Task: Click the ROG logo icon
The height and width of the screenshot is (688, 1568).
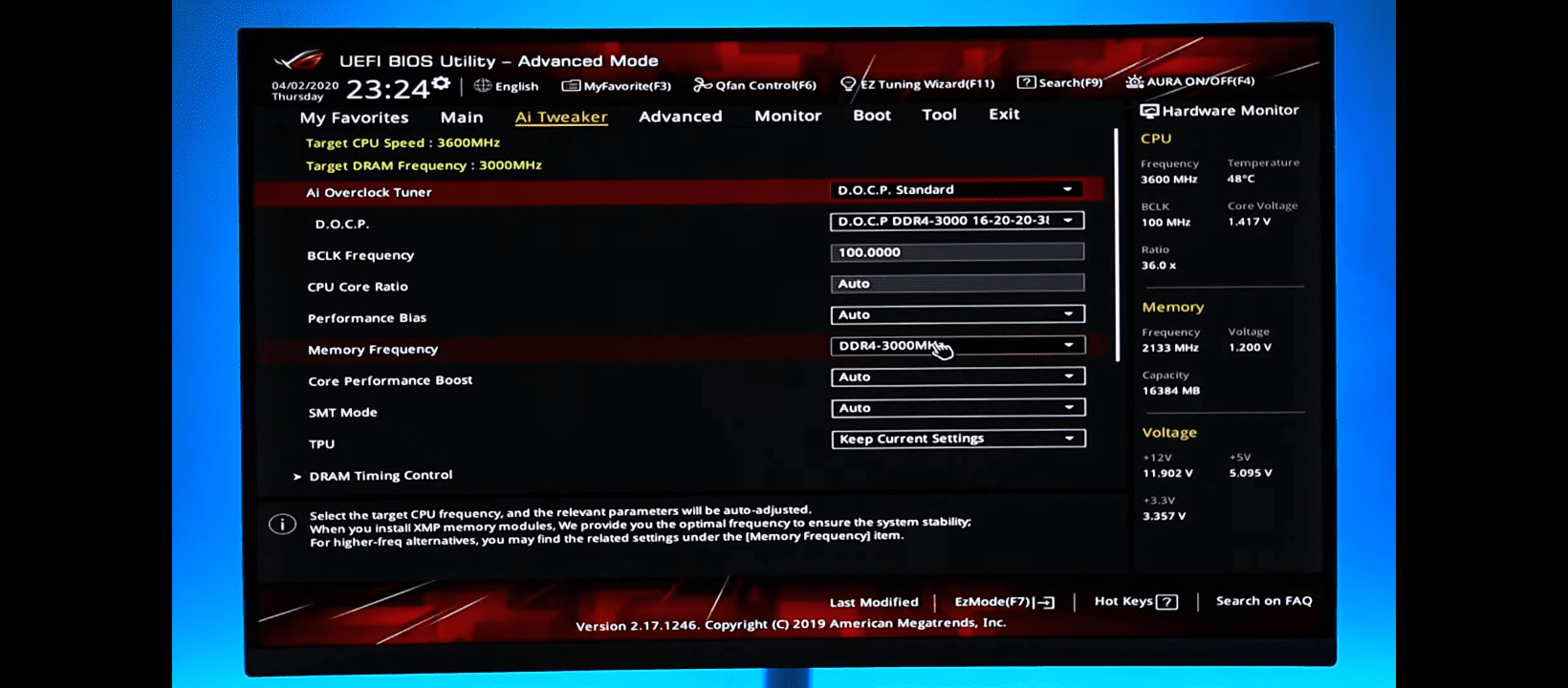Action: [x=299, y=61]
